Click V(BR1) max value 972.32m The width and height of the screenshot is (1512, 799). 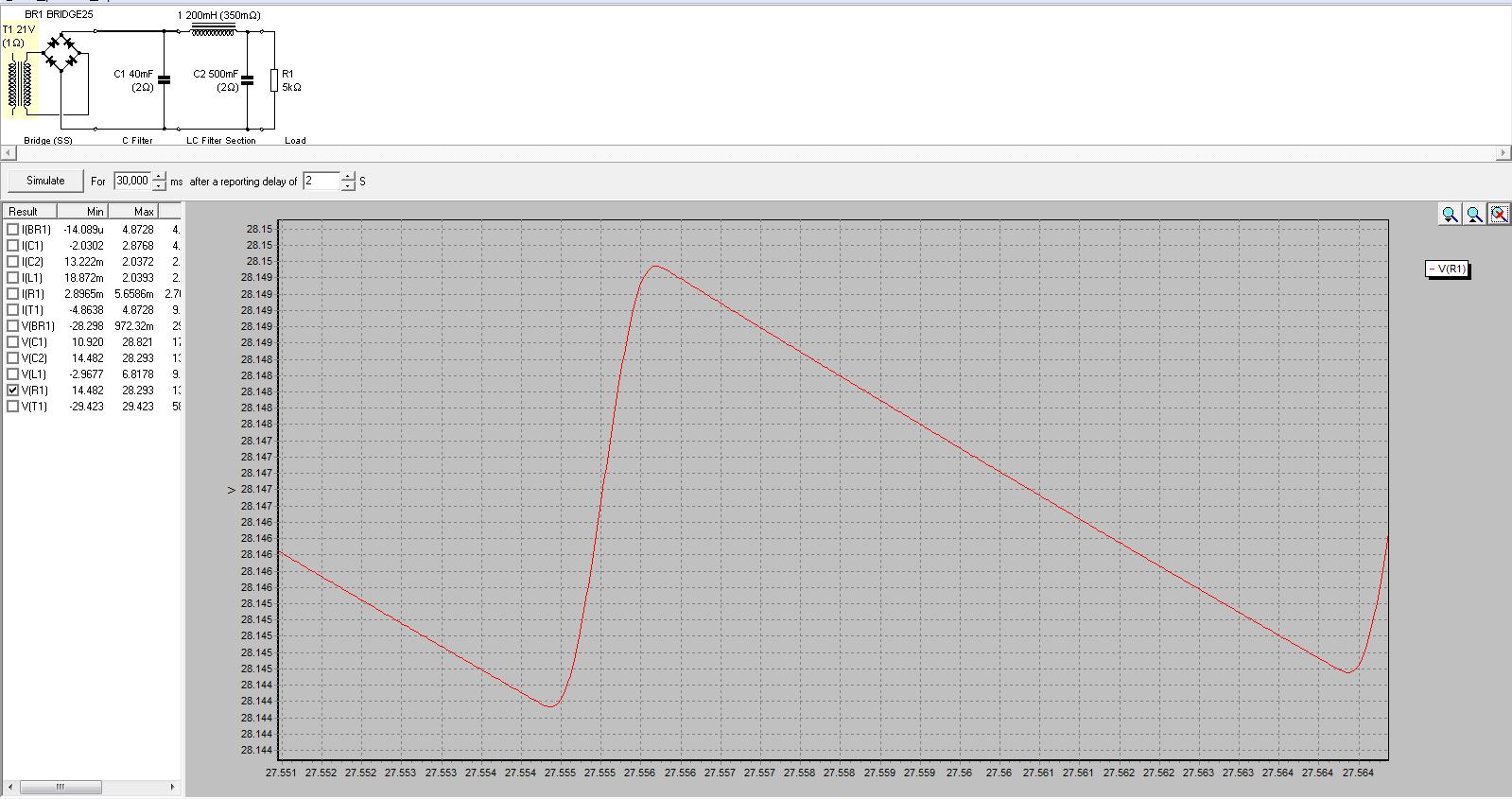pyautogui.click(x=134, y=325)
